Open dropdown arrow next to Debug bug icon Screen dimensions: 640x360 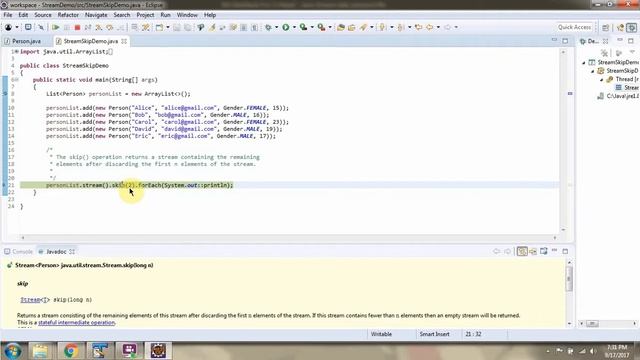[x=276, y=27]
